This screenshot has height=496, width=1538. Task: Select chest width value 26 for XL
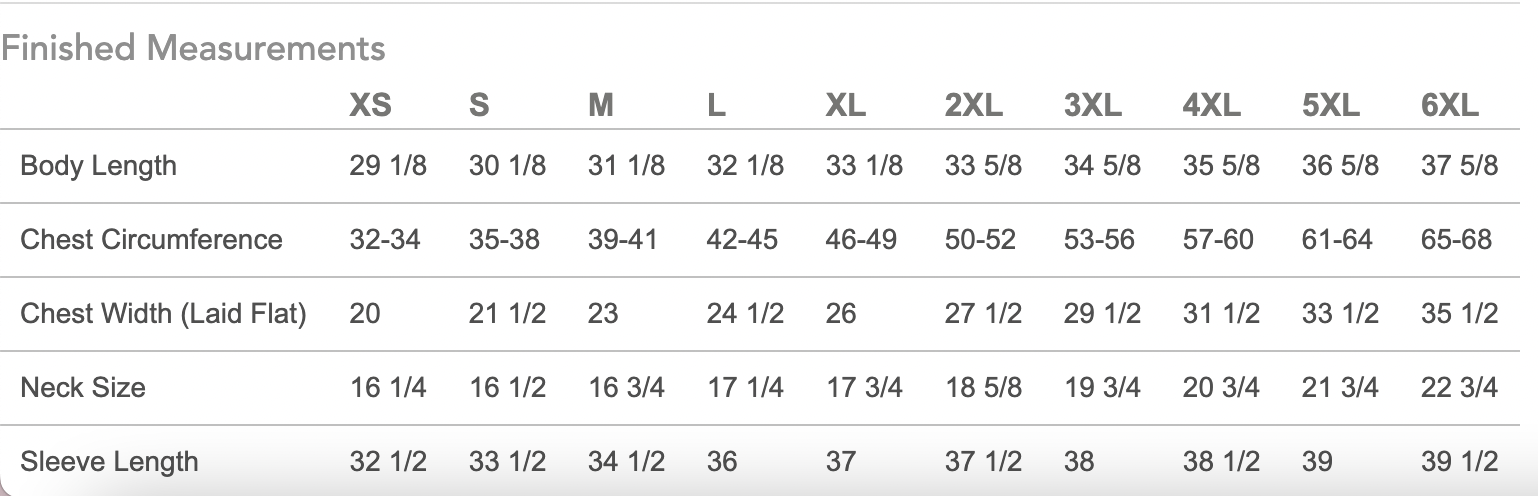pyautogui.click(x=841, y=313)
